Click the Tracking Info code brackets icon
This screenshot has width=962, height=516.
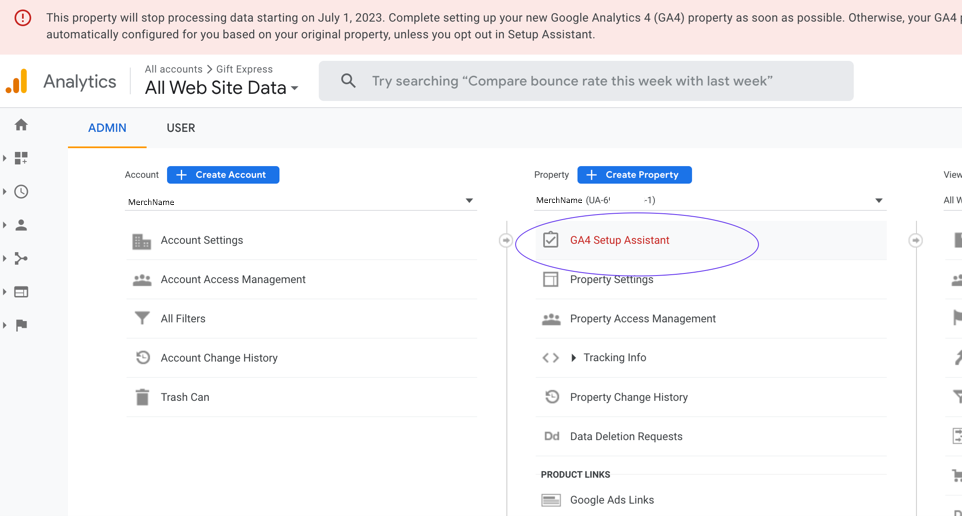pos(550,358)
